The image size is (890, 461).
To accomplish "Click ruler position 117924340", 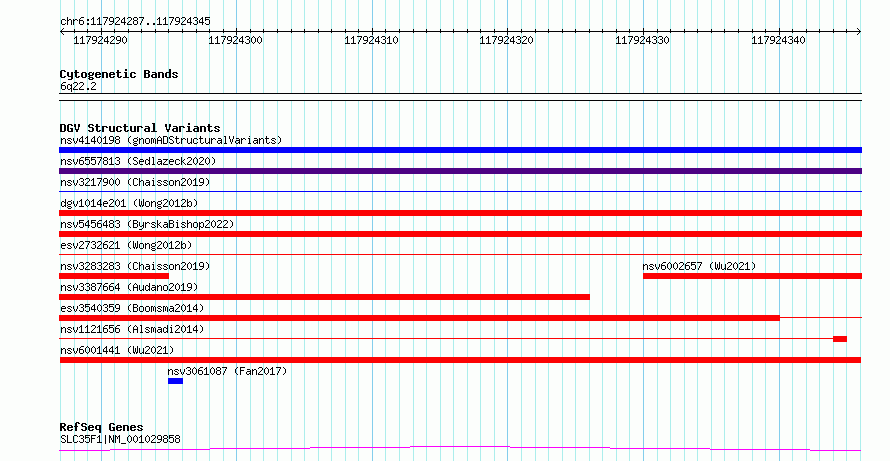I will click(x=778, y=40).
